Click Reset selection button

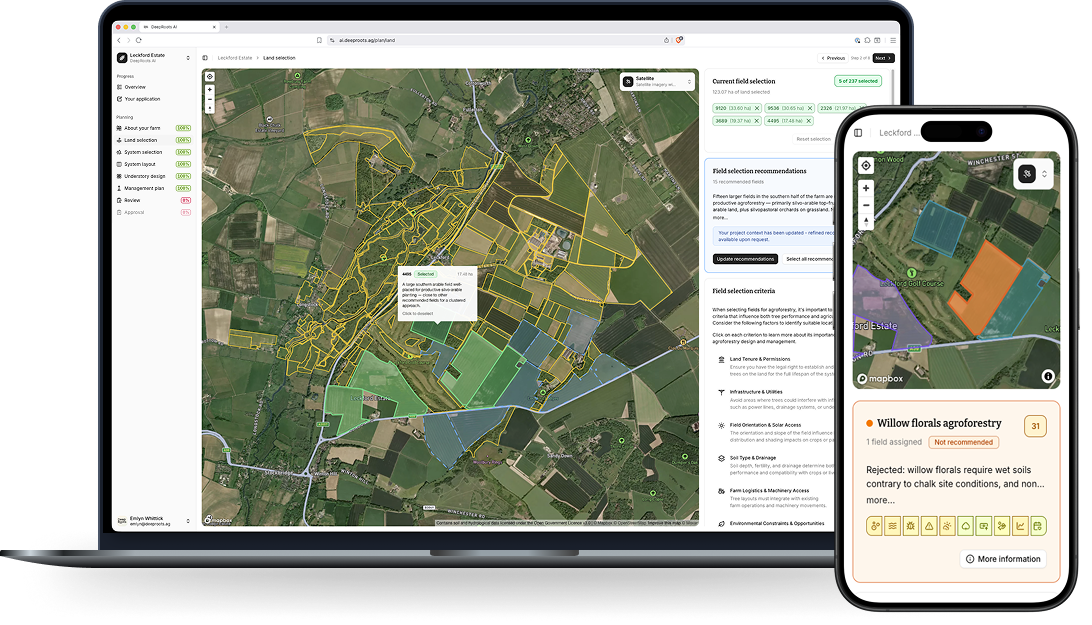coord(813,139)
